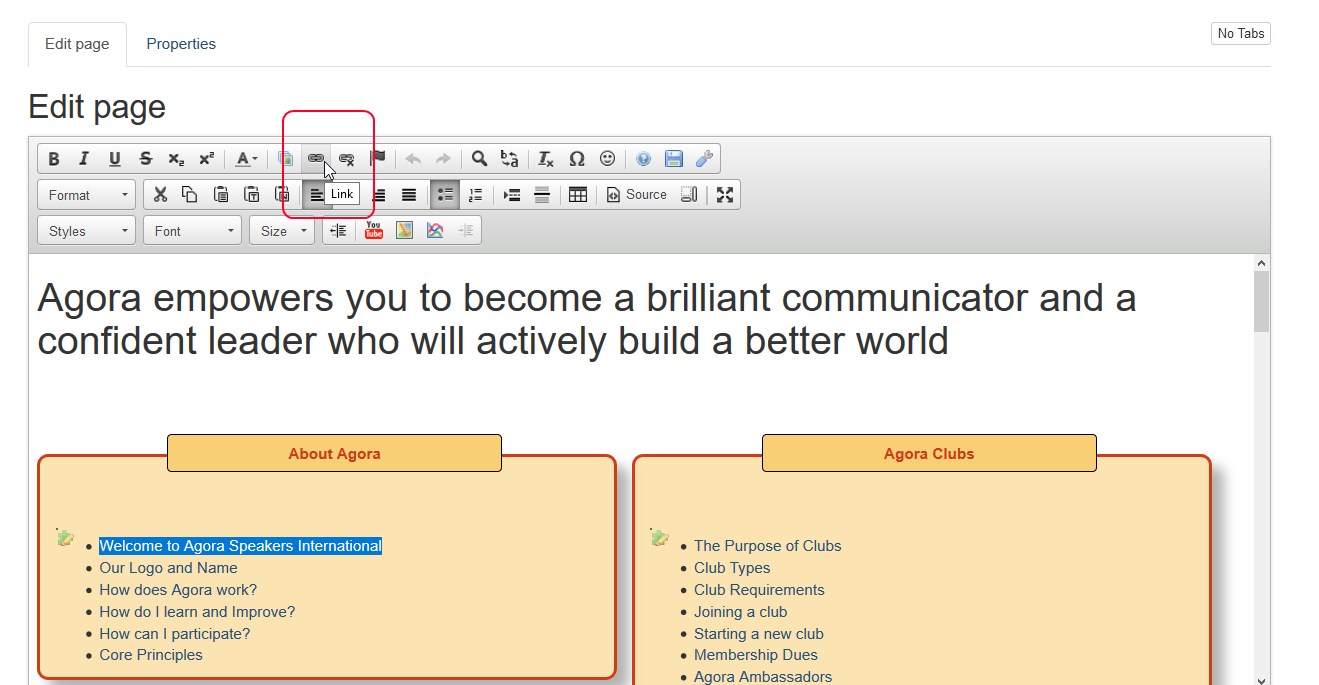This screenshot has width=1319, height=685.
Task: Click the 'Membership Dues' link
Action: tap(756, 655)
